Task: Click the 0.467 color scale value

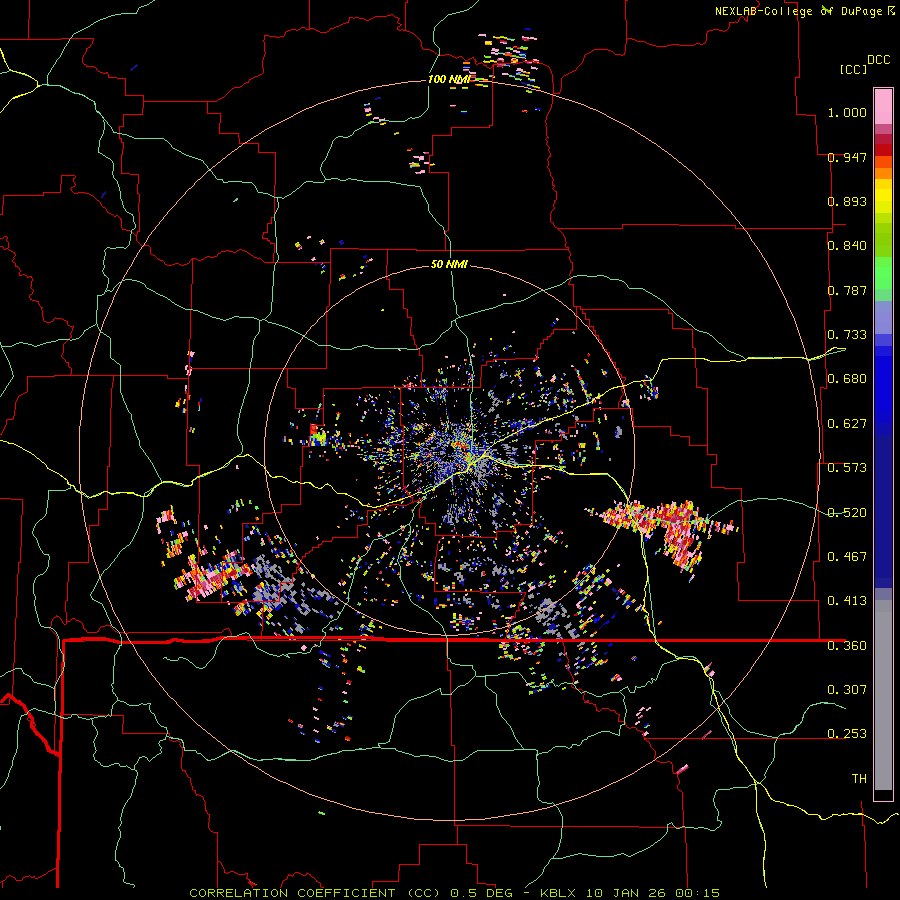Action: (847, 557)
